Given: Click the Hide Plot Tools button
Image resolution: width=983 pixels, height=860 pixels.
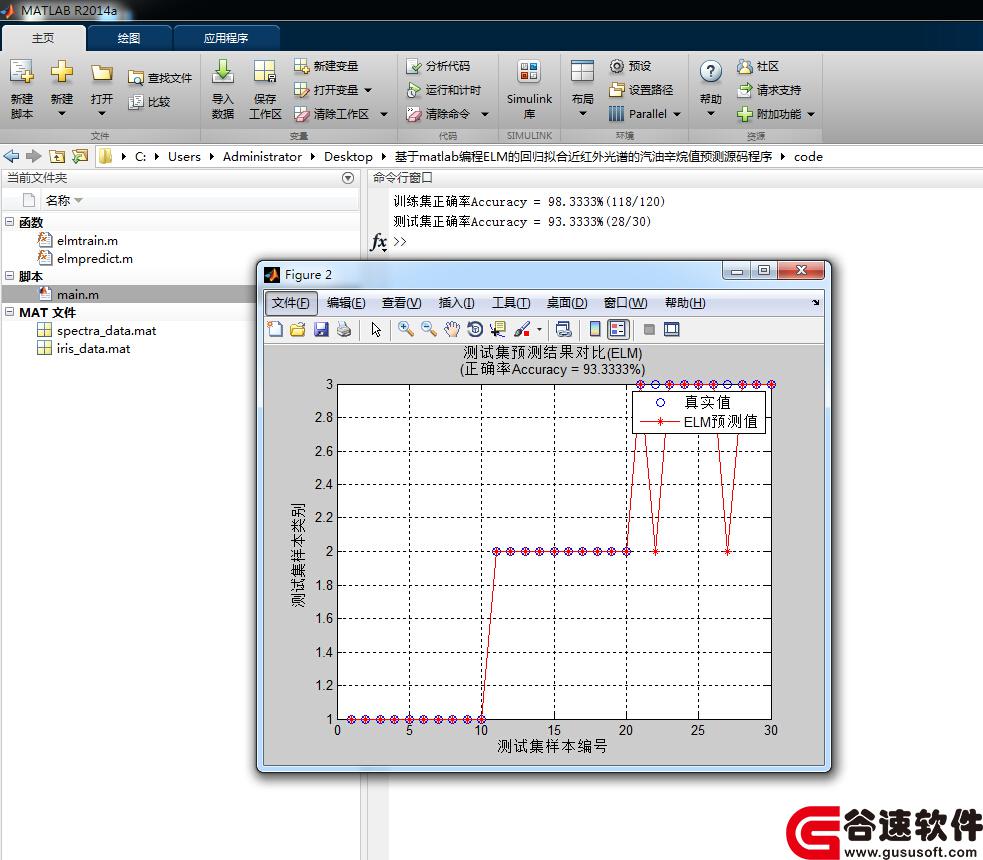Looking at the screenshot, I should tap(649, 329).
